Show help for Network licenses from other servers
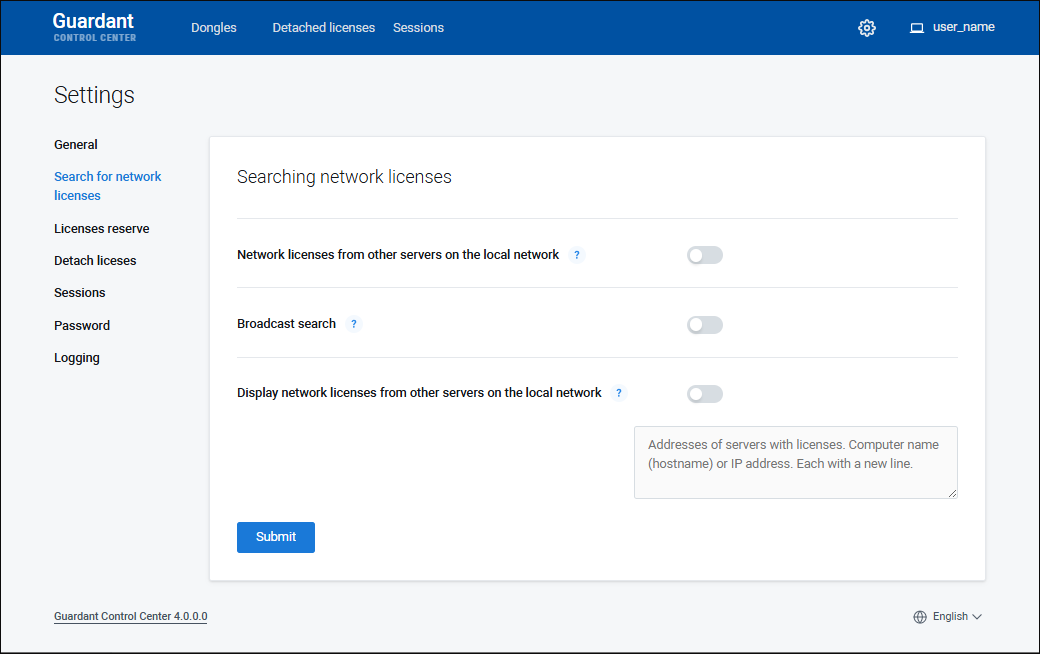Image resolution: width=1040 pixels, height=654 pixels. pyautogui.click(x=577, y=255)
